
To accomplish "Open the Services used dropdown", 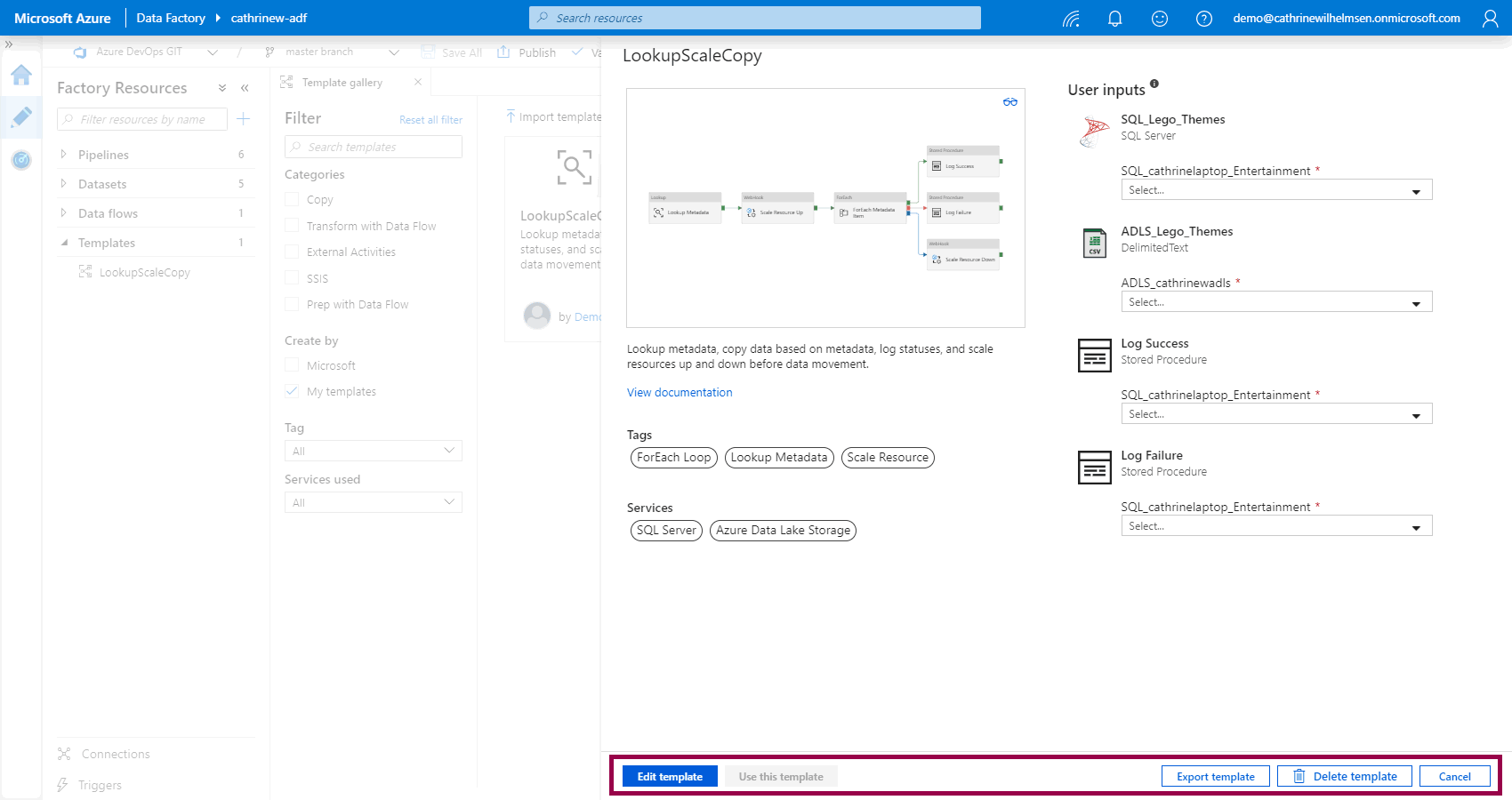I will [x=373, y=502].
